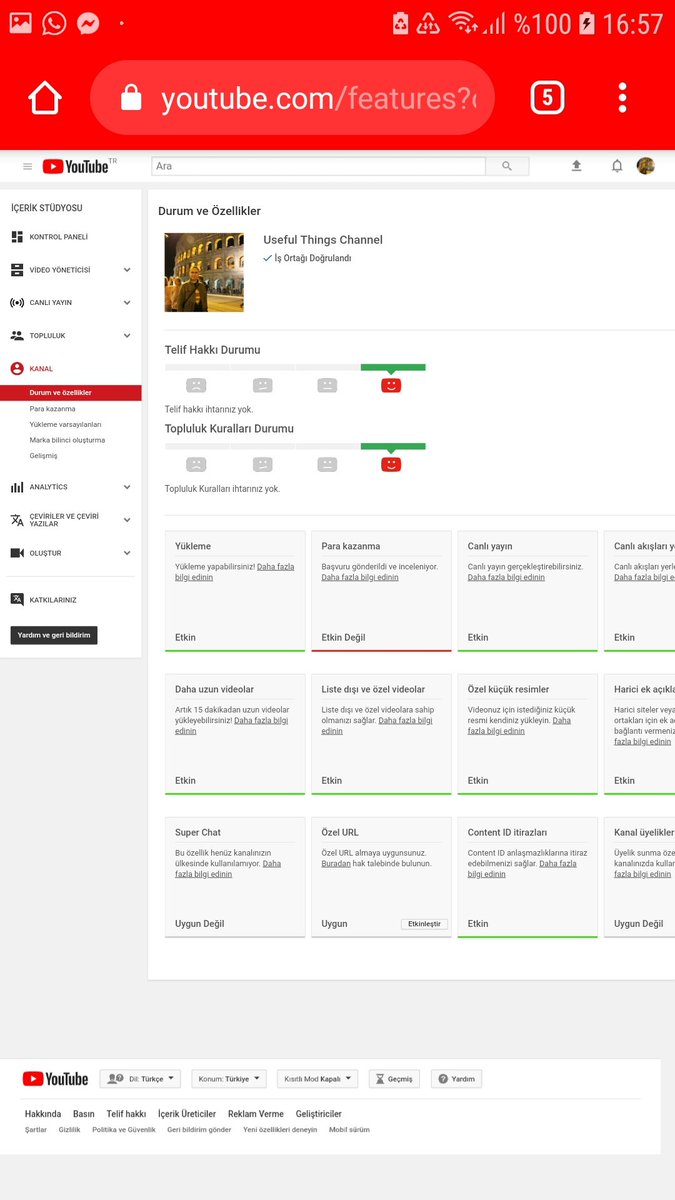Screen dimensions: 675x1200
Task: Click the Useful Things Channel thumbnail
Action: pos(204,272)
